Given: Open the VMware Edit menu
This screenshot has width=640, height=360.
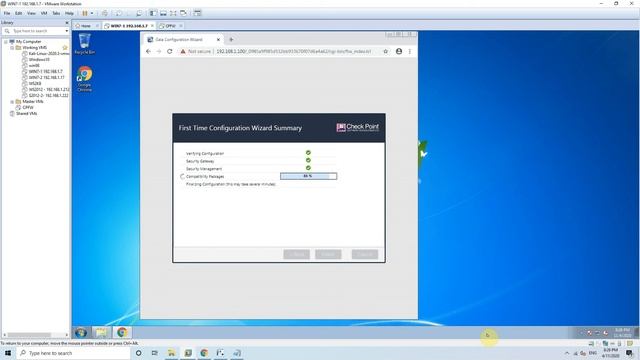Looking at the screenshot, I should pyautogui.click(x=19, y=13).
